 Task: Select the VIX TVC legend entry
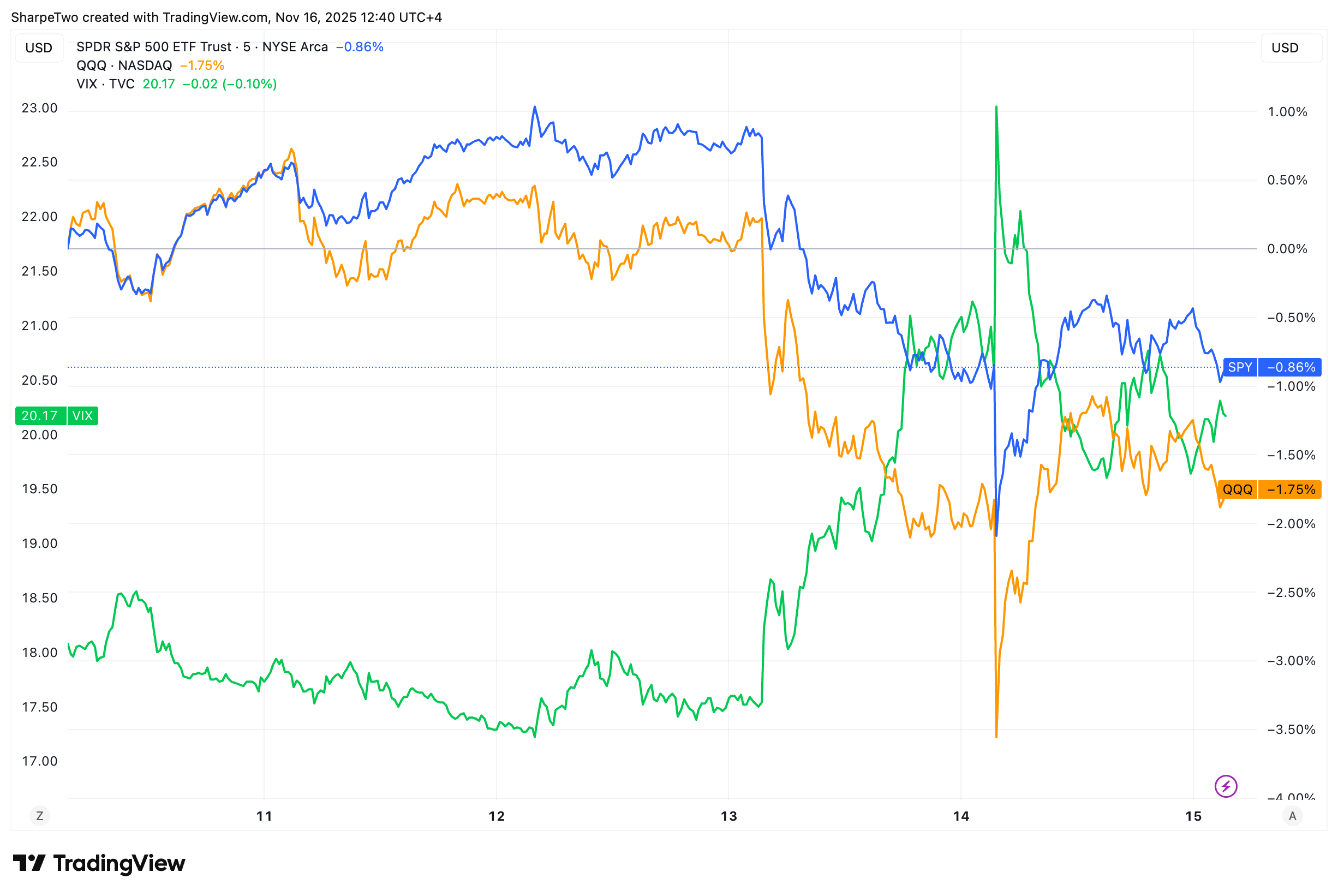[x=106, y=84]
